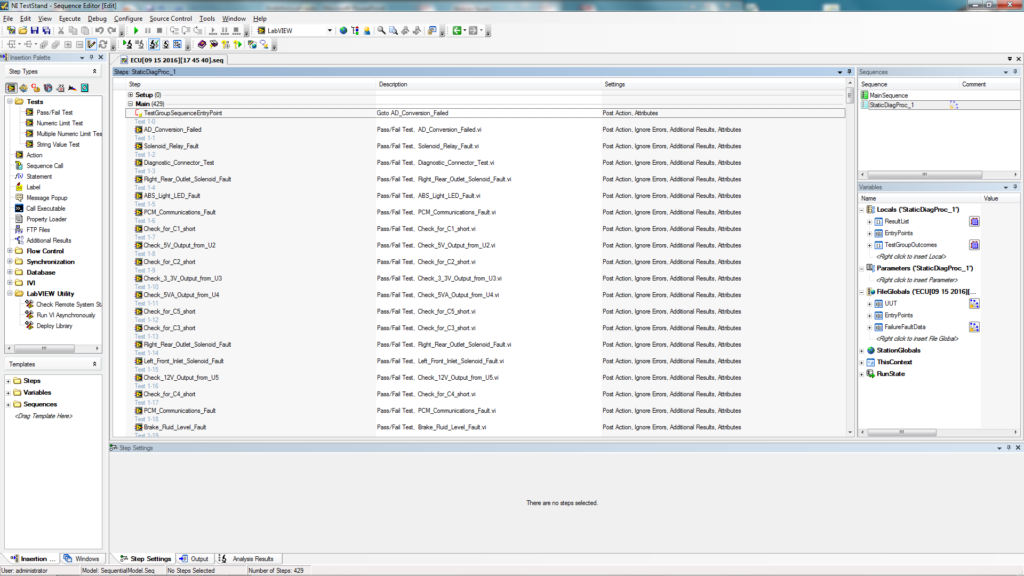The width and height of the screenshot is (1024, 576).
Task: Click the Save All toolbar icon
Action: (x=46, y=31)
